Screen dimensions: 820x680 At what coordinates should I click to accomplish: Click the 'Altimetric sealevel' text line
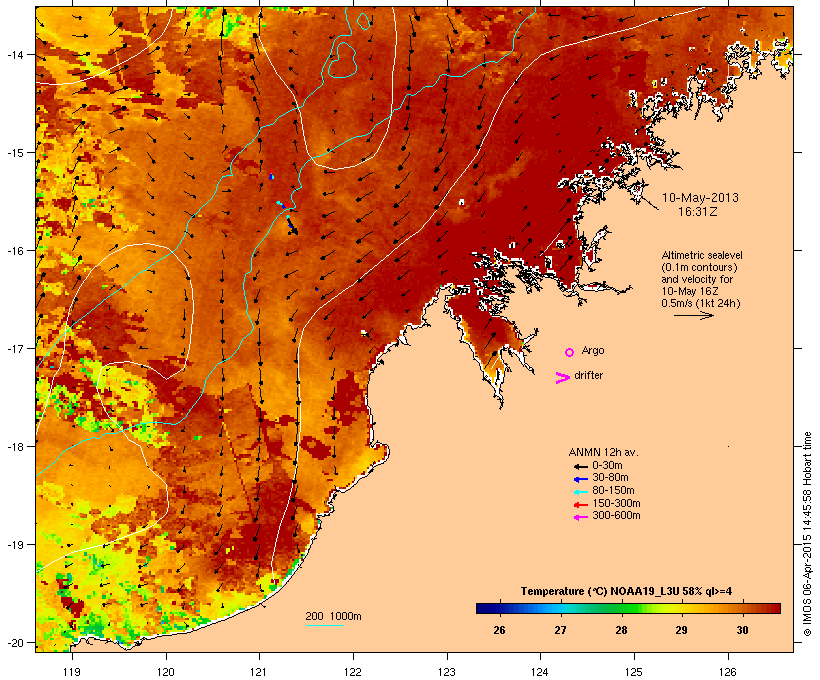(702, 255)
